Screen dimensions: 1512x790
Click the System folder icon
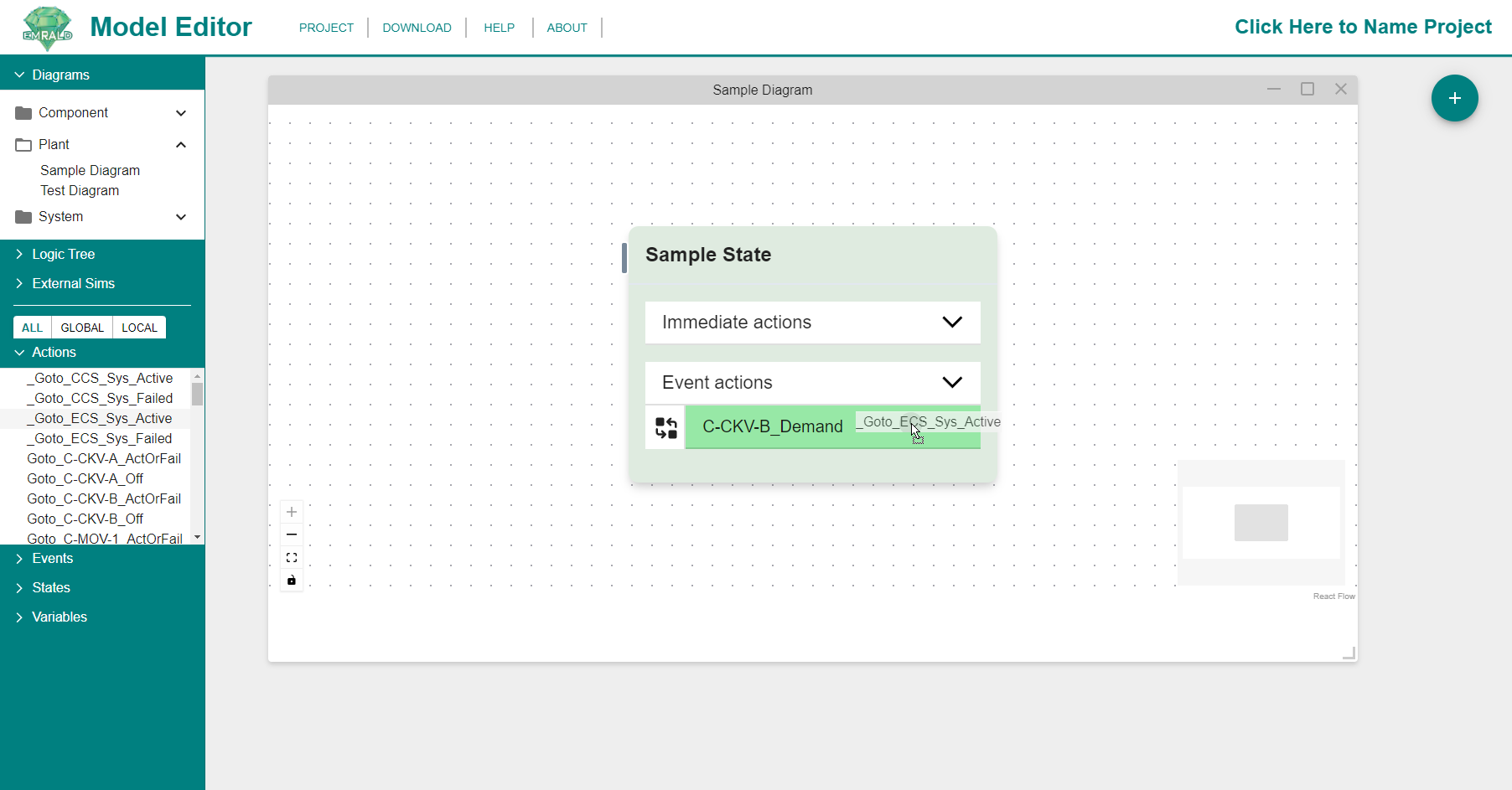tap(23, 217)
